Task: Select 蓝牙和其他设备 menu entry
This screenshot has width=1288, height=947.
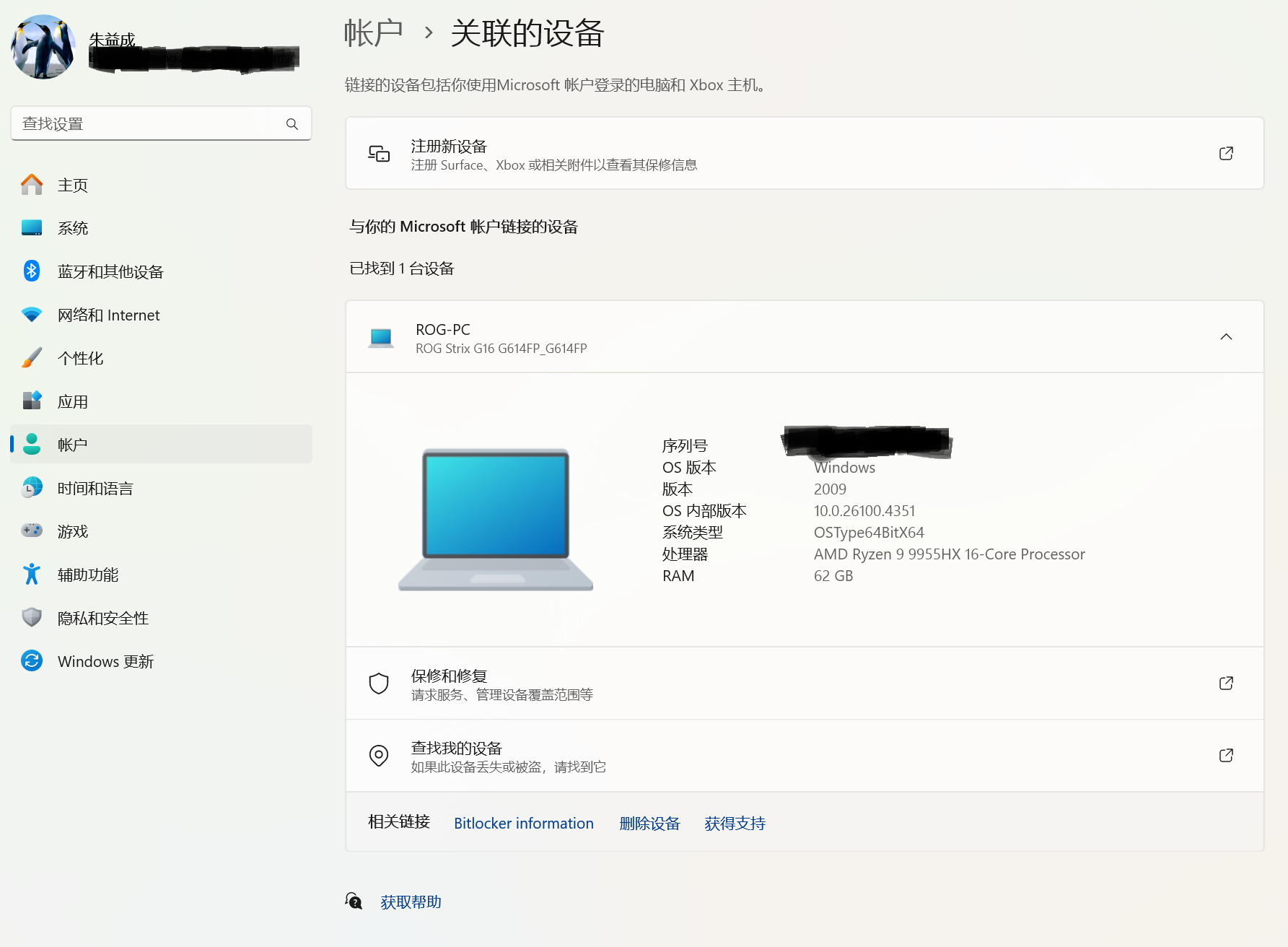Action: (161, 271)
